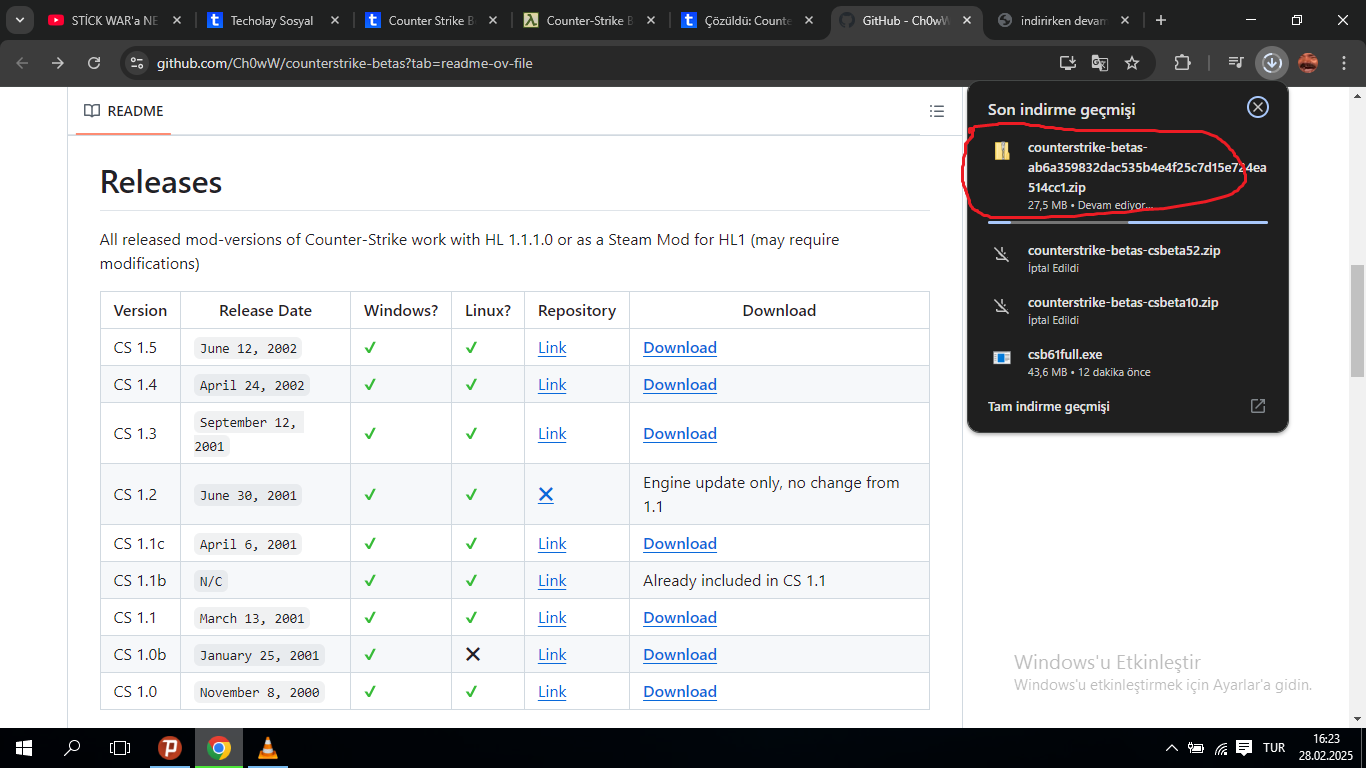This screenshot has height=768, width=1366.
Task: Close the download history popup
Action: click(1258, 107)
